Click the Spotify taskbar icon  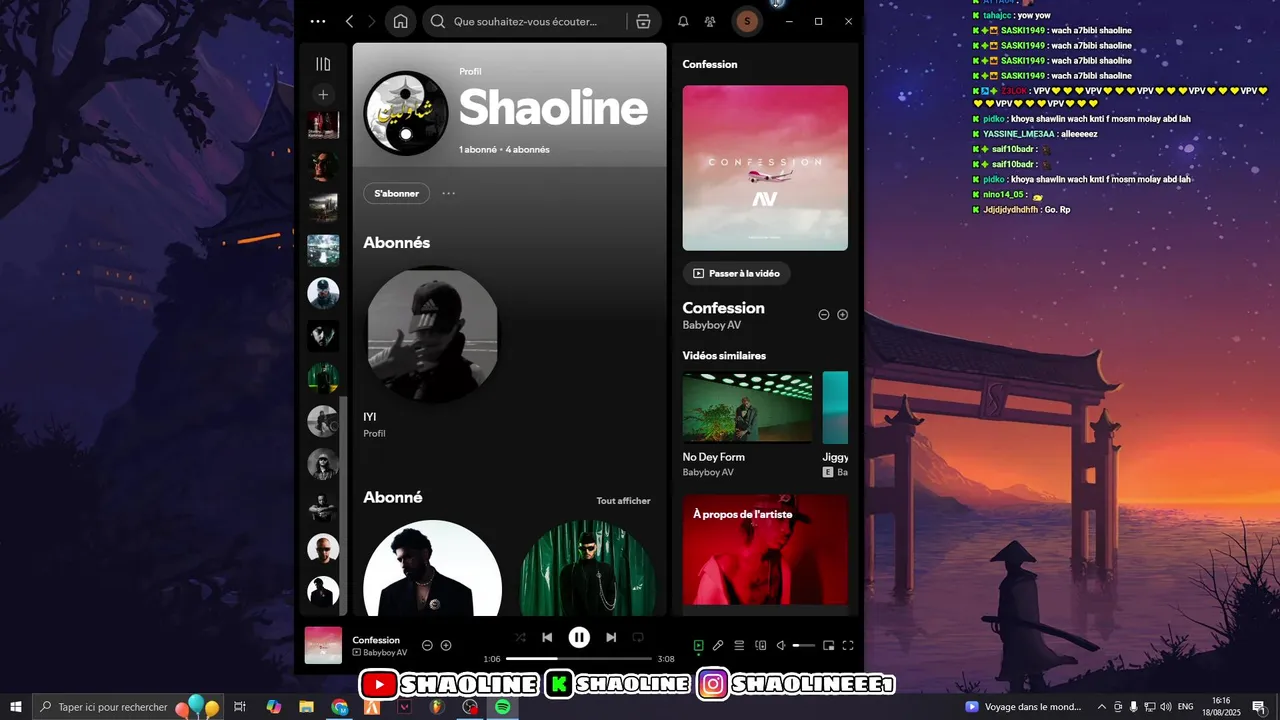503,707
